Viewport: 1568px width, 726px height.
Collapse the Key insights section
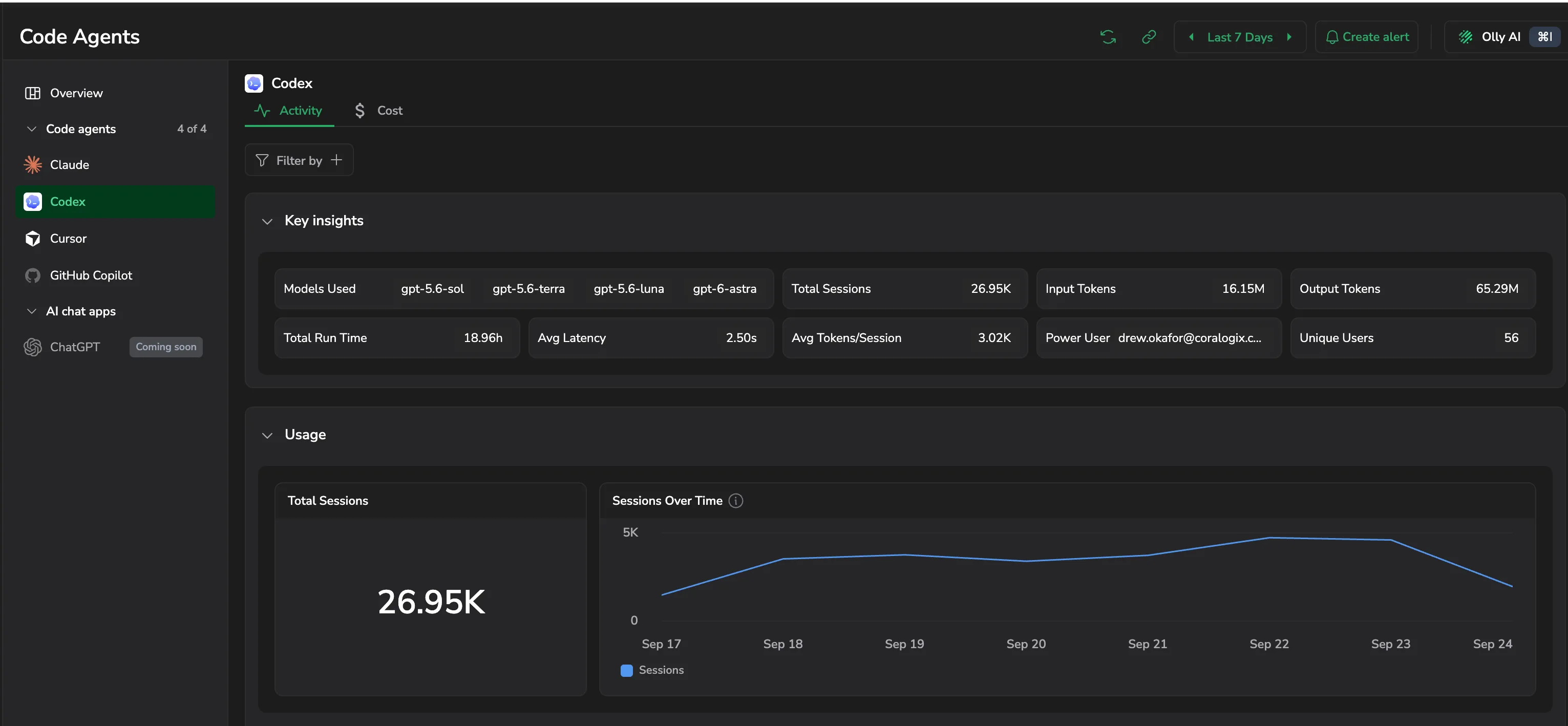[x=267, y=222]
